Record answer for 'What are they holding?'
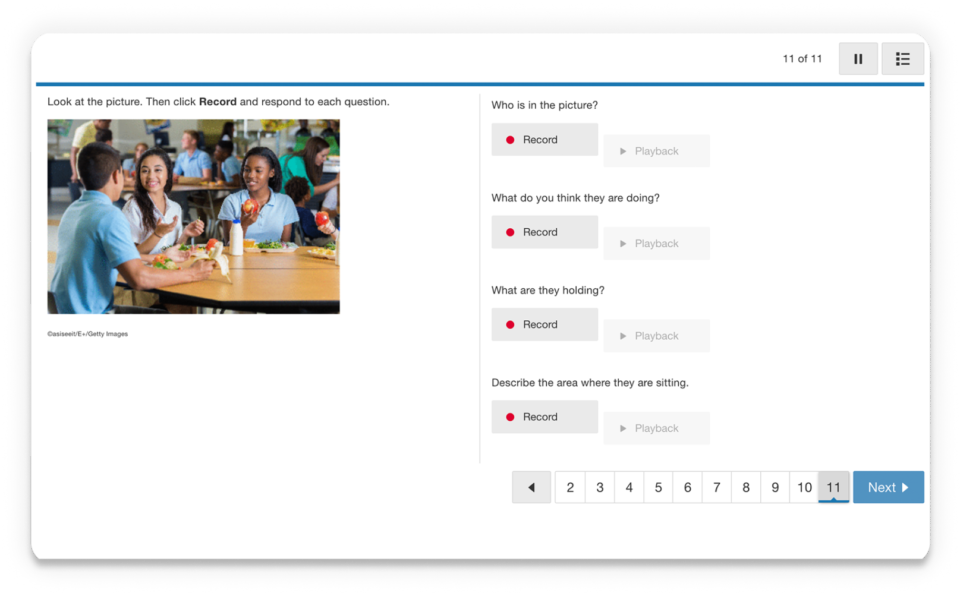Screen dimensions: 960x593 [544, 324]
